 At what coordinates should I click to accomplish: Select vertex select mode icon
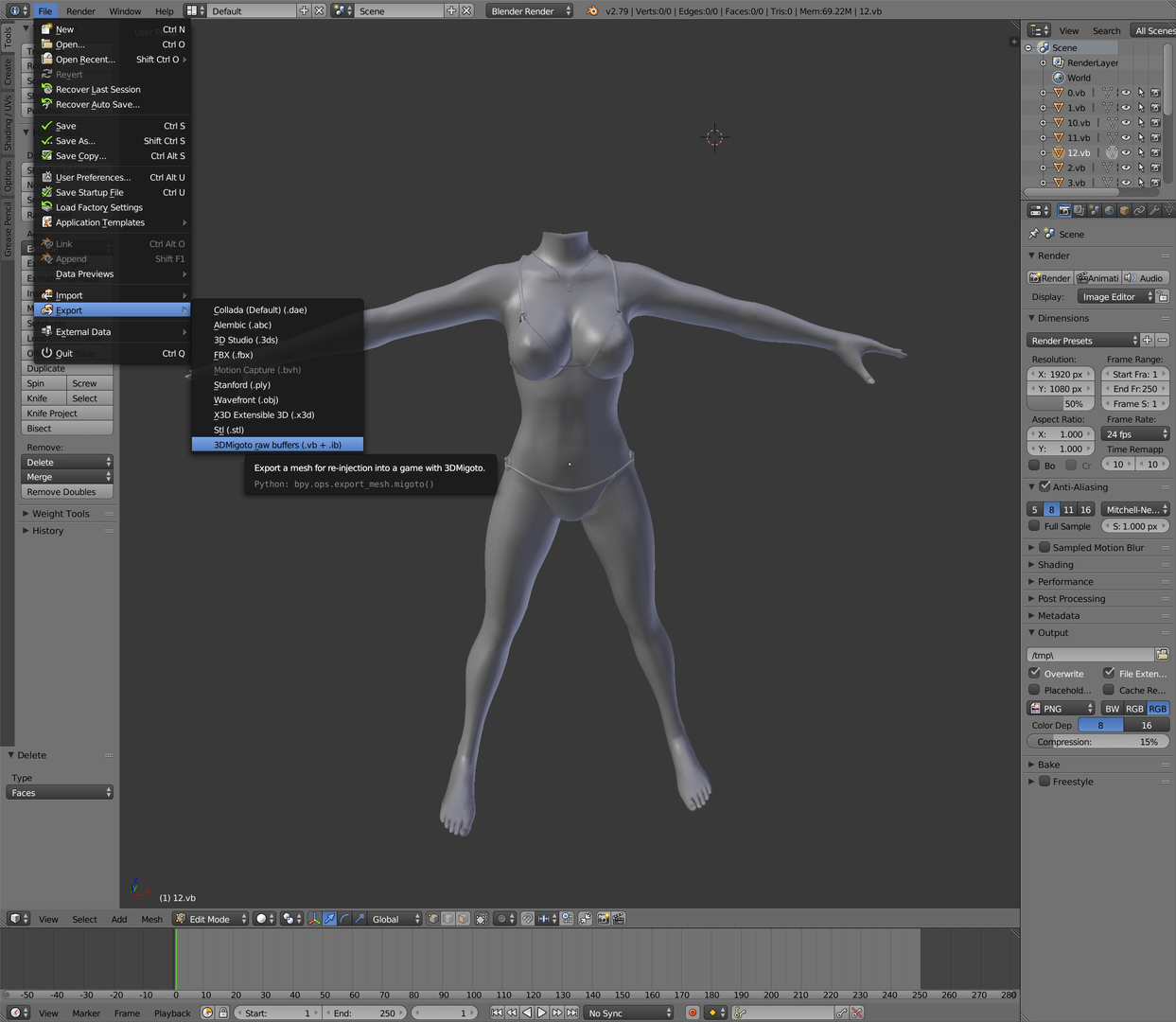[x=433, y=919]
